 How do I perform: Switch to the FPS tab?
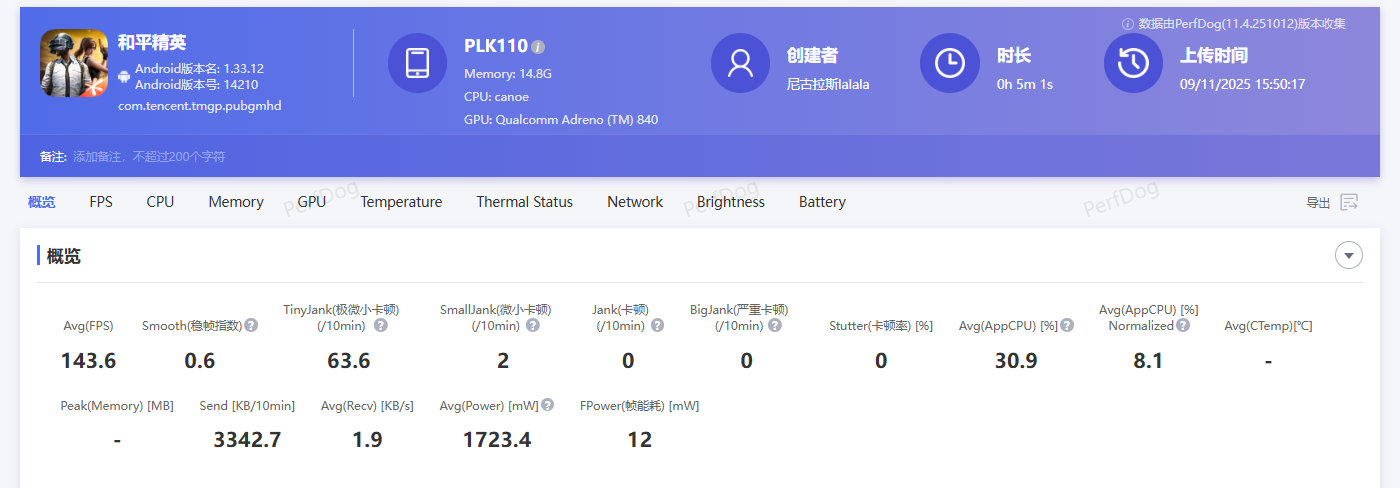click(101, 202)
